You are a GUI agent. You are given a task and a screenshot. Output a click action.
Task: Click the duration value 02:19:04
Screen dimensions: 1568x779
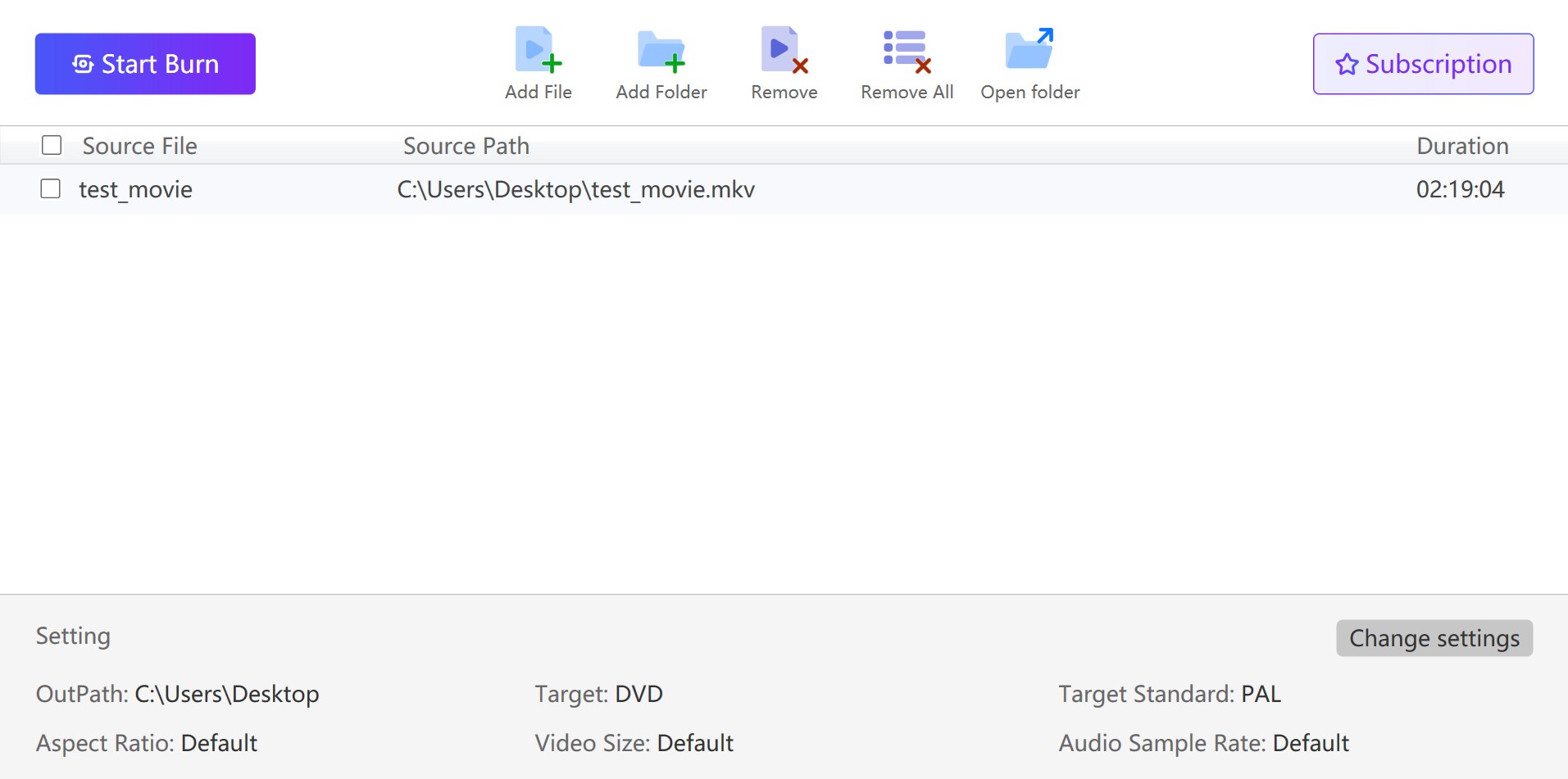point(1461,190)
